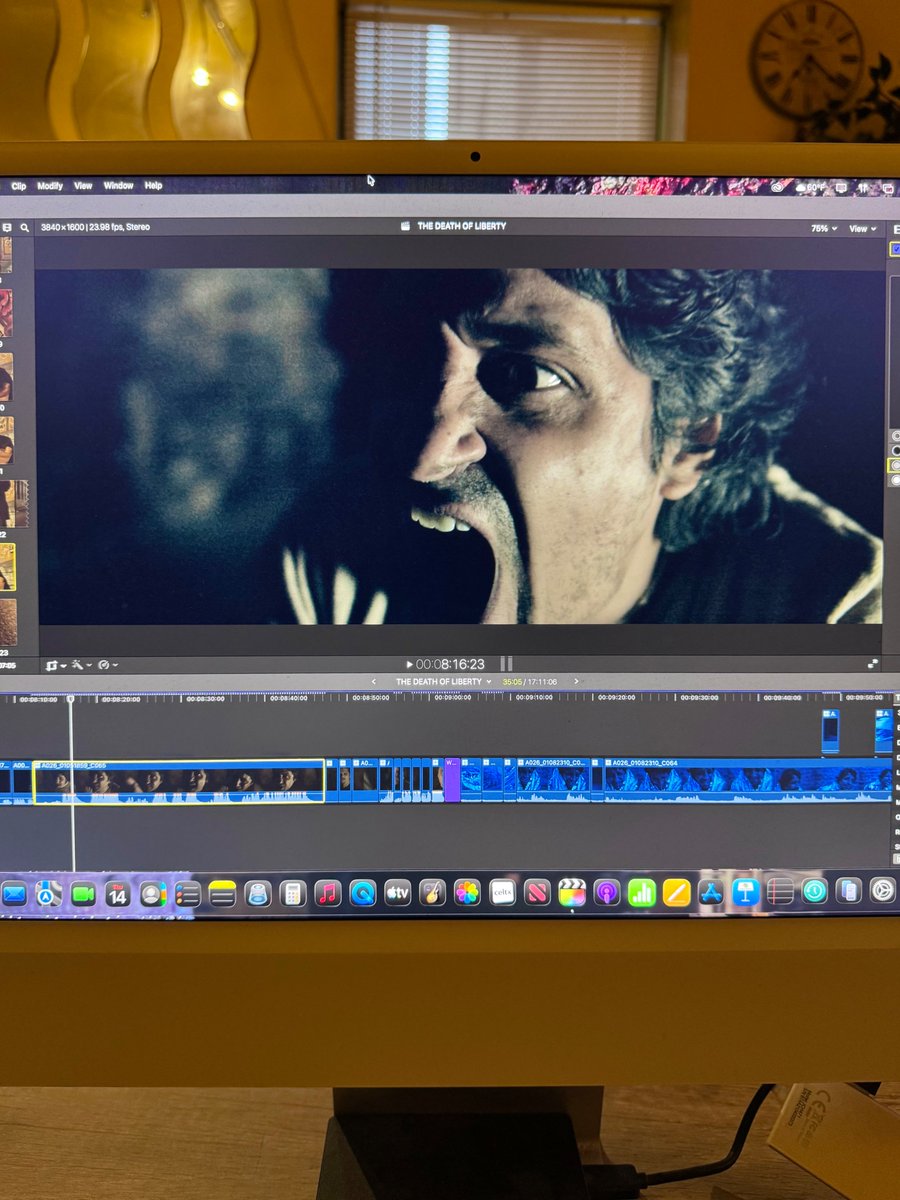Click the 3840×1600 23.98 fps format text

[x=95, y=228]
